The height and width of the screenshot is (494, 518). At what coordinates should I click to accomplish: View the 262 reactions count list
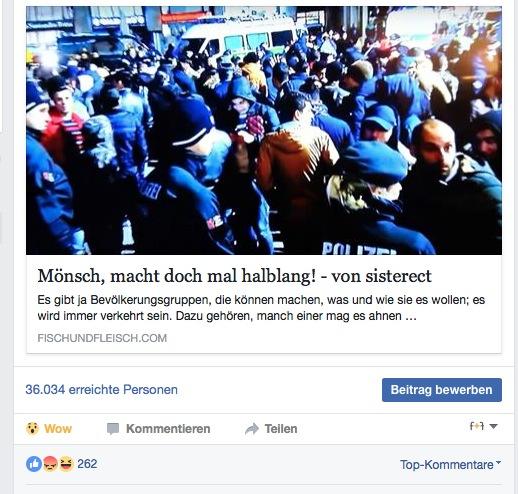87,464
